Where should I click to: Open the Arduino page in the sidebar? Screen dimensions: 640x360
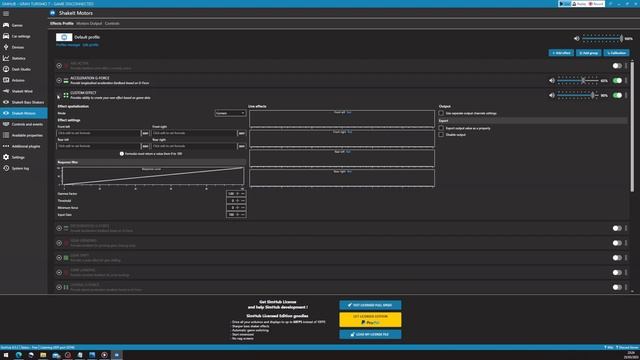pyautogui.click(x=24, y=80)
